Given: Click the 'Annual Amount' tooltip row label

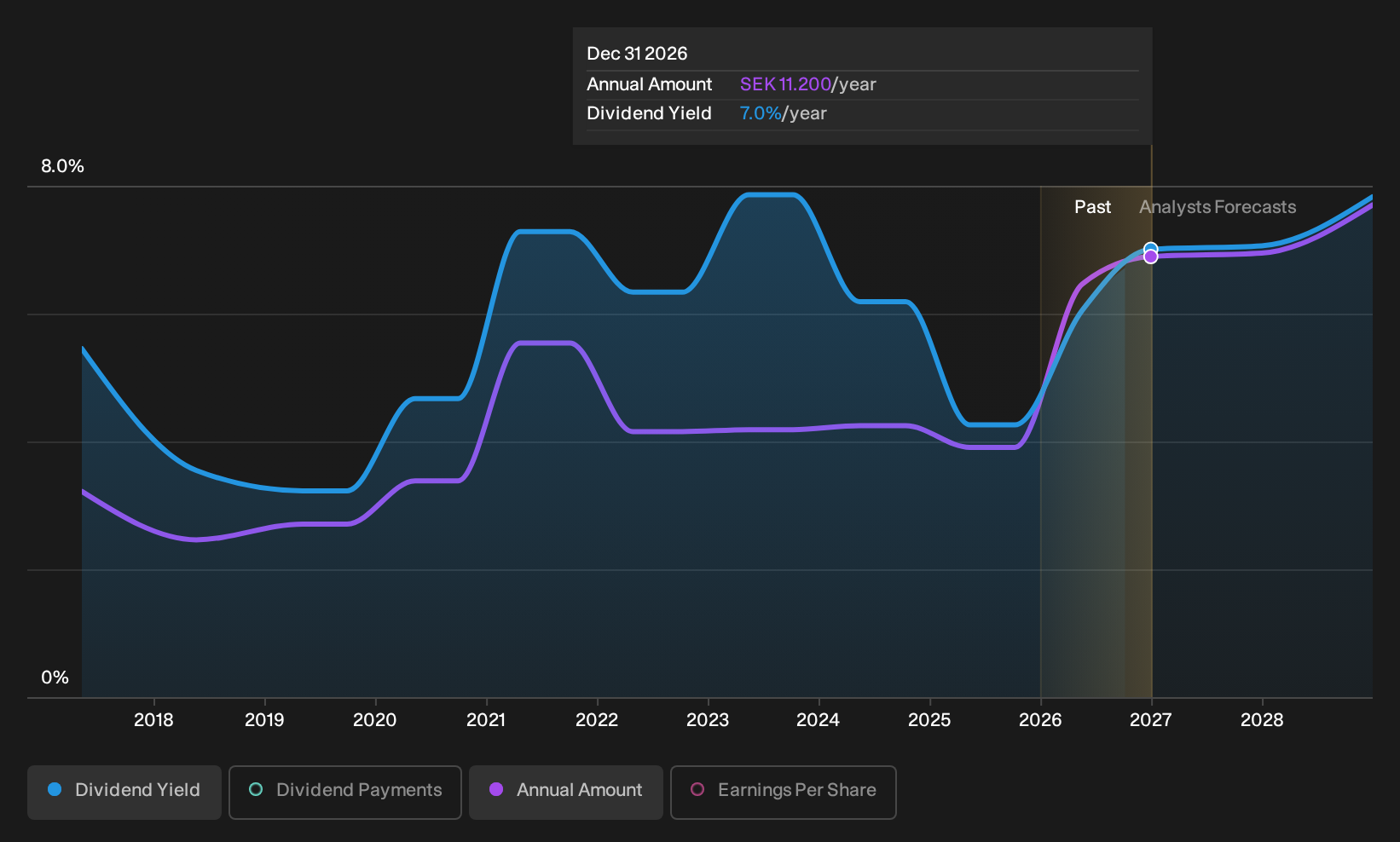Looking at the screenshot, I should (x=649, y=84).
